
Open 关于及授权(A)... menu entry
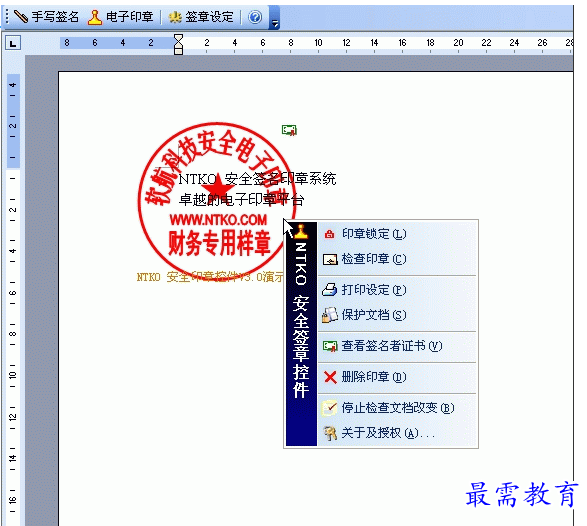[398, 433]
